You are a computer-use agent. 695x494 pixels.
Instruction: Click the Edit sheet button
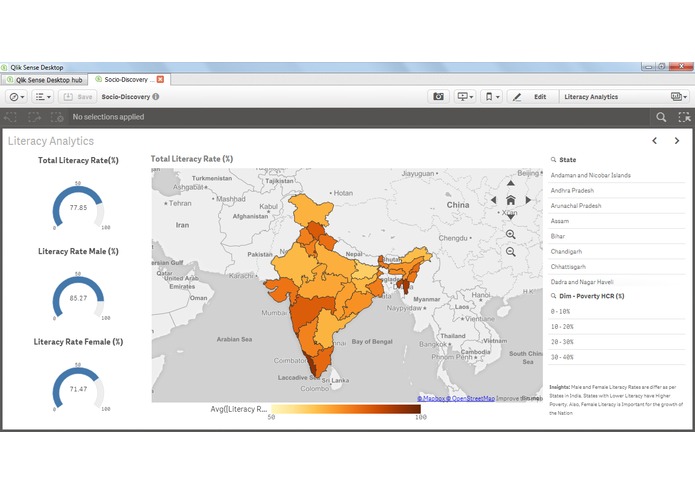pos(532,97)
